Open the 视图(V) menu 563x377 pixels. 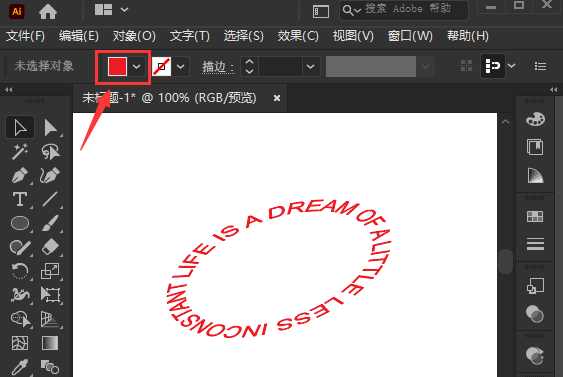point(353,36)
